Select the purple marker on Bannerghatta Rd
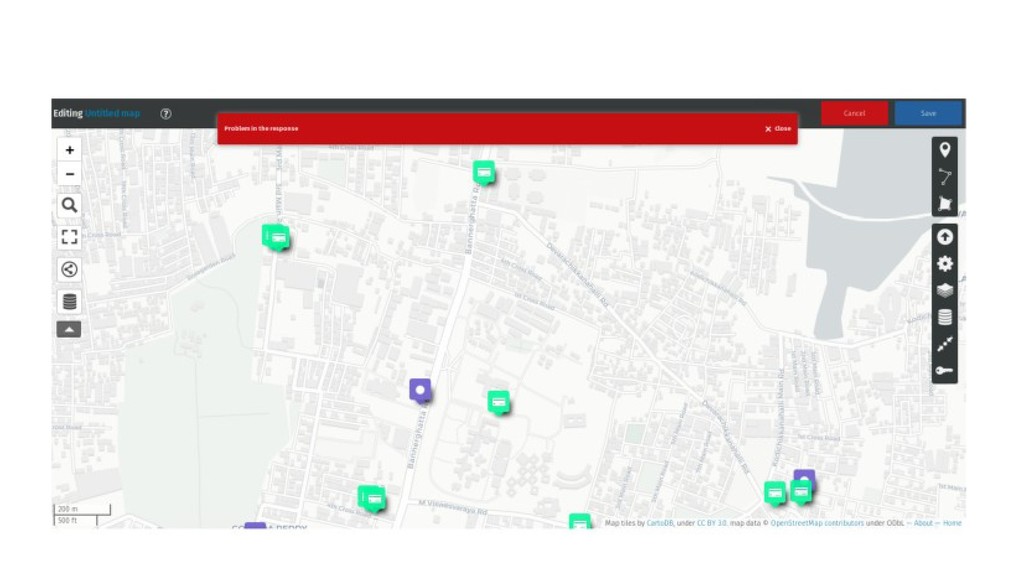This screenshot has width=1024, height=576. pos(420,391)
